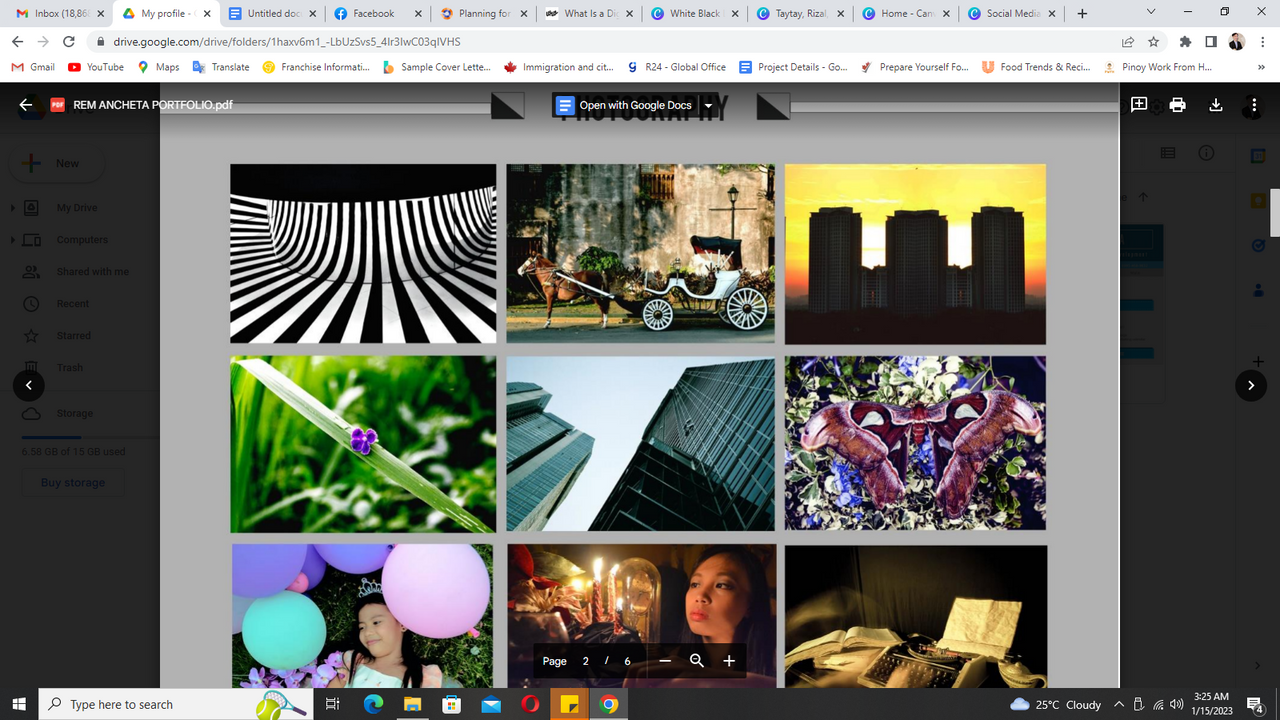
Task: Click the page number field showing 2
Action: coord(586,661)
